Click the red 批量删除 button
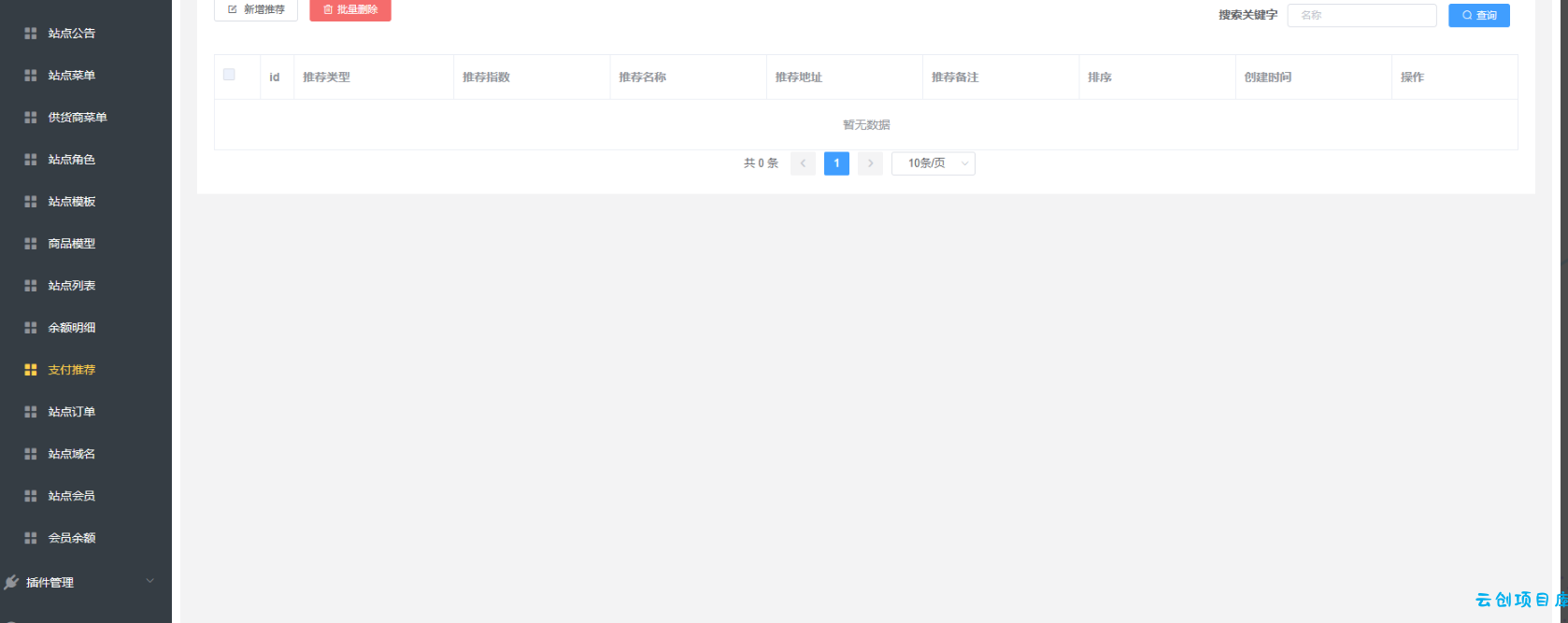1568x623 pixels. [x=350, y=9]
